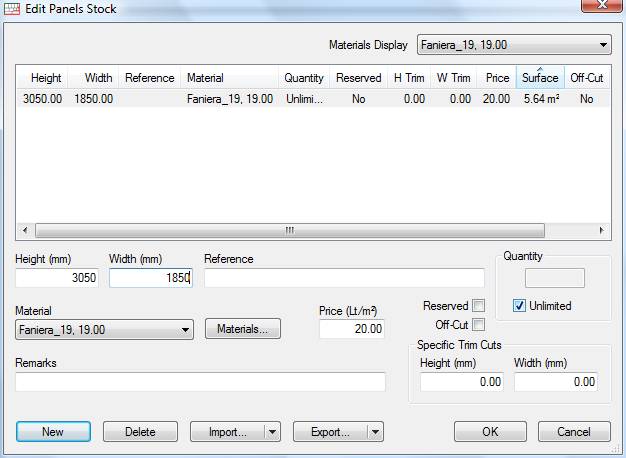The height and width of the screenshot is (458, 626).
Task: Click the Cancel button
Action: pyautogui.click(x=574, y=432)
